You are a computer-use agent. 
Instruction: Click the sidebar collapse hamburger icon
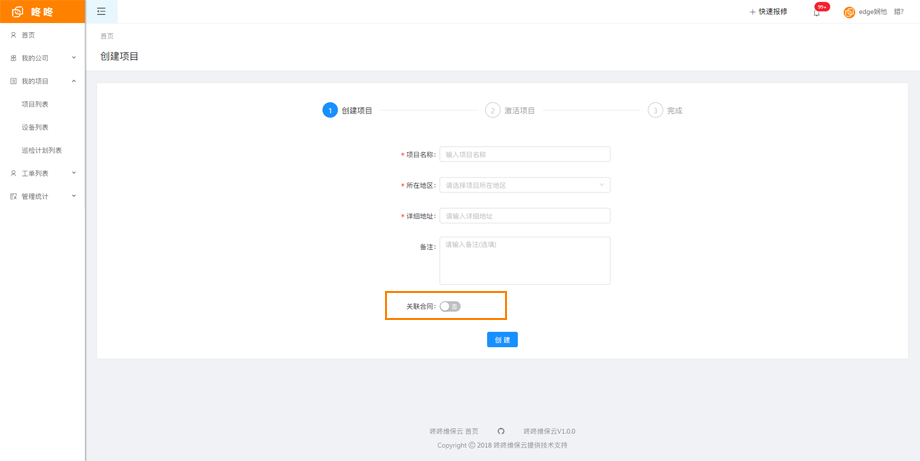101,12
